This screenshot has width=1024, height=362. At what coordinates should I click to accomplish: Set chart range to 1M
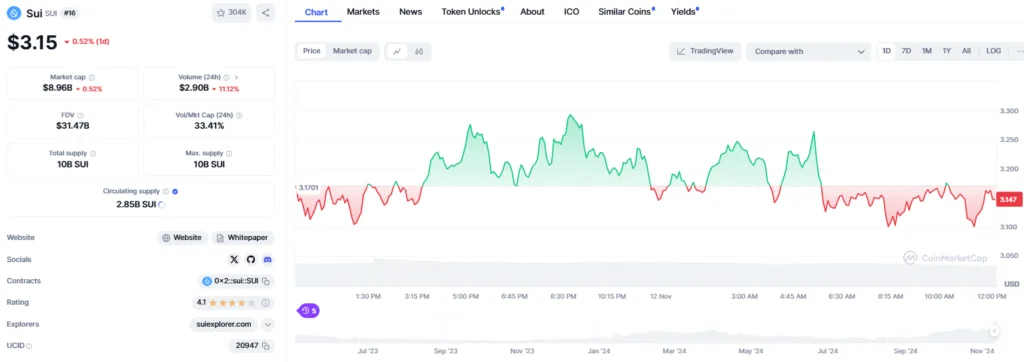click(927, 51)
